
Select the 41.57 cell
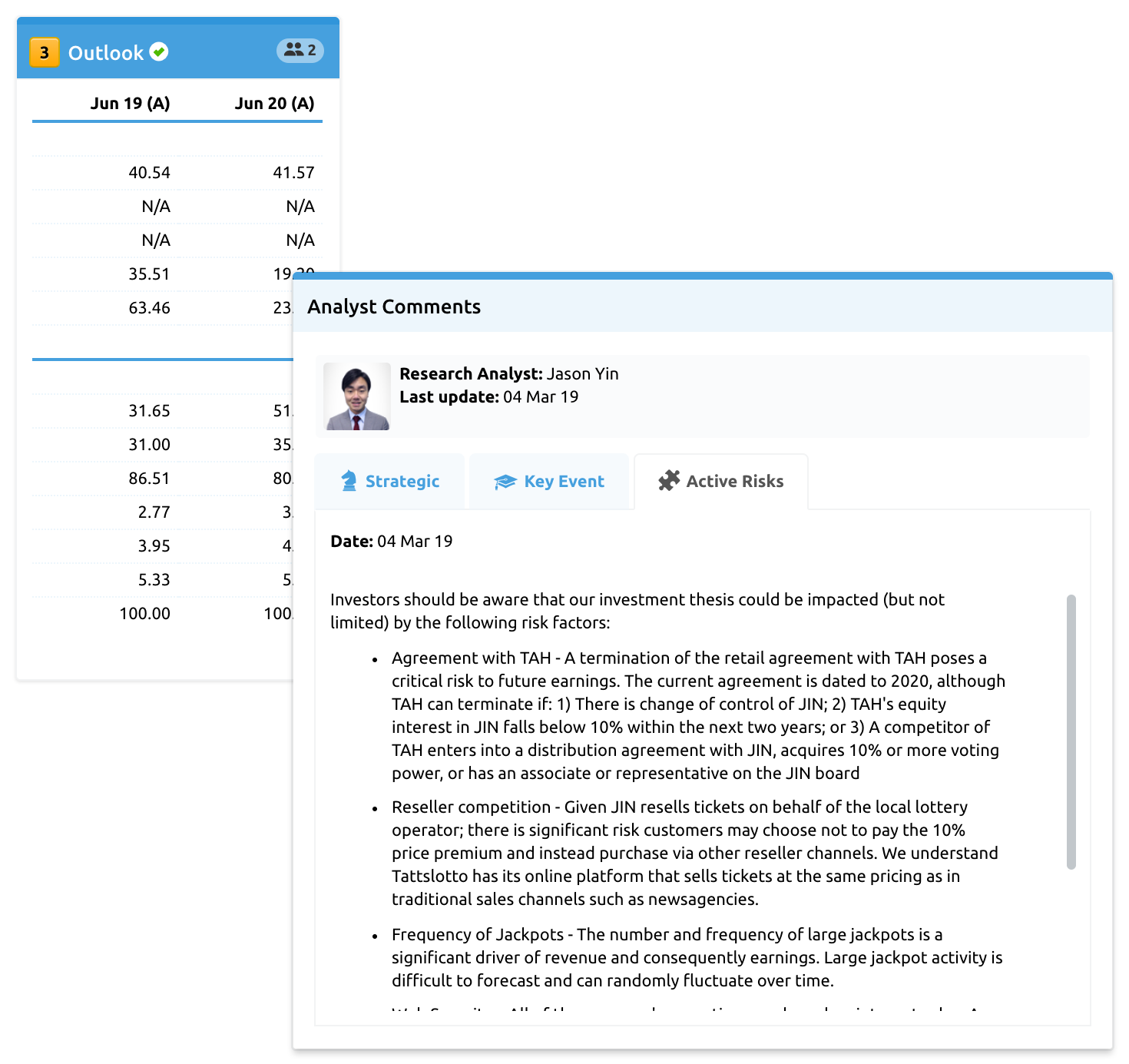tap(293, 172)
